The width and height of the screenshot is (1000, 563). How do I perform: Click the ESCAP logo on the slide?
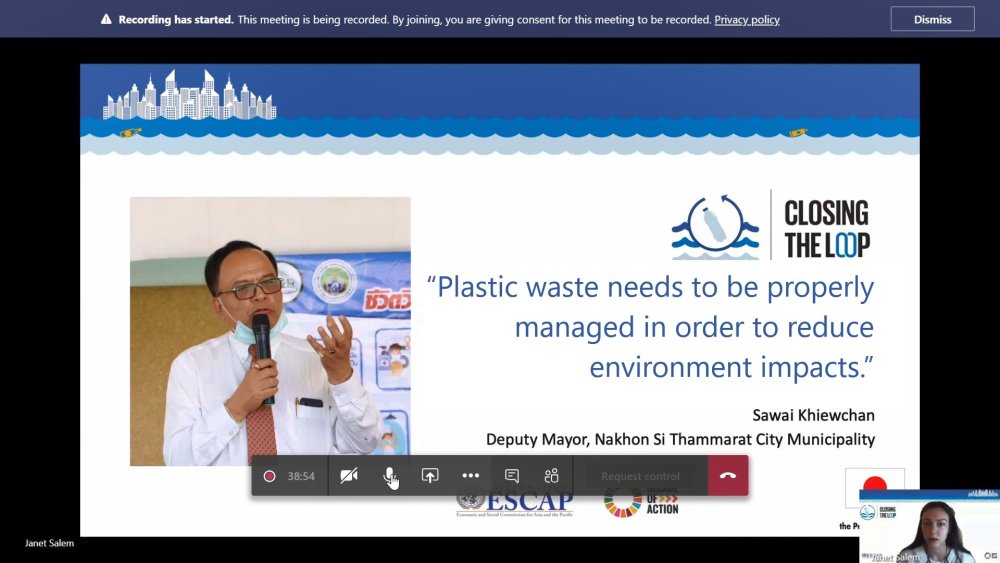click(x=514, y=503)
